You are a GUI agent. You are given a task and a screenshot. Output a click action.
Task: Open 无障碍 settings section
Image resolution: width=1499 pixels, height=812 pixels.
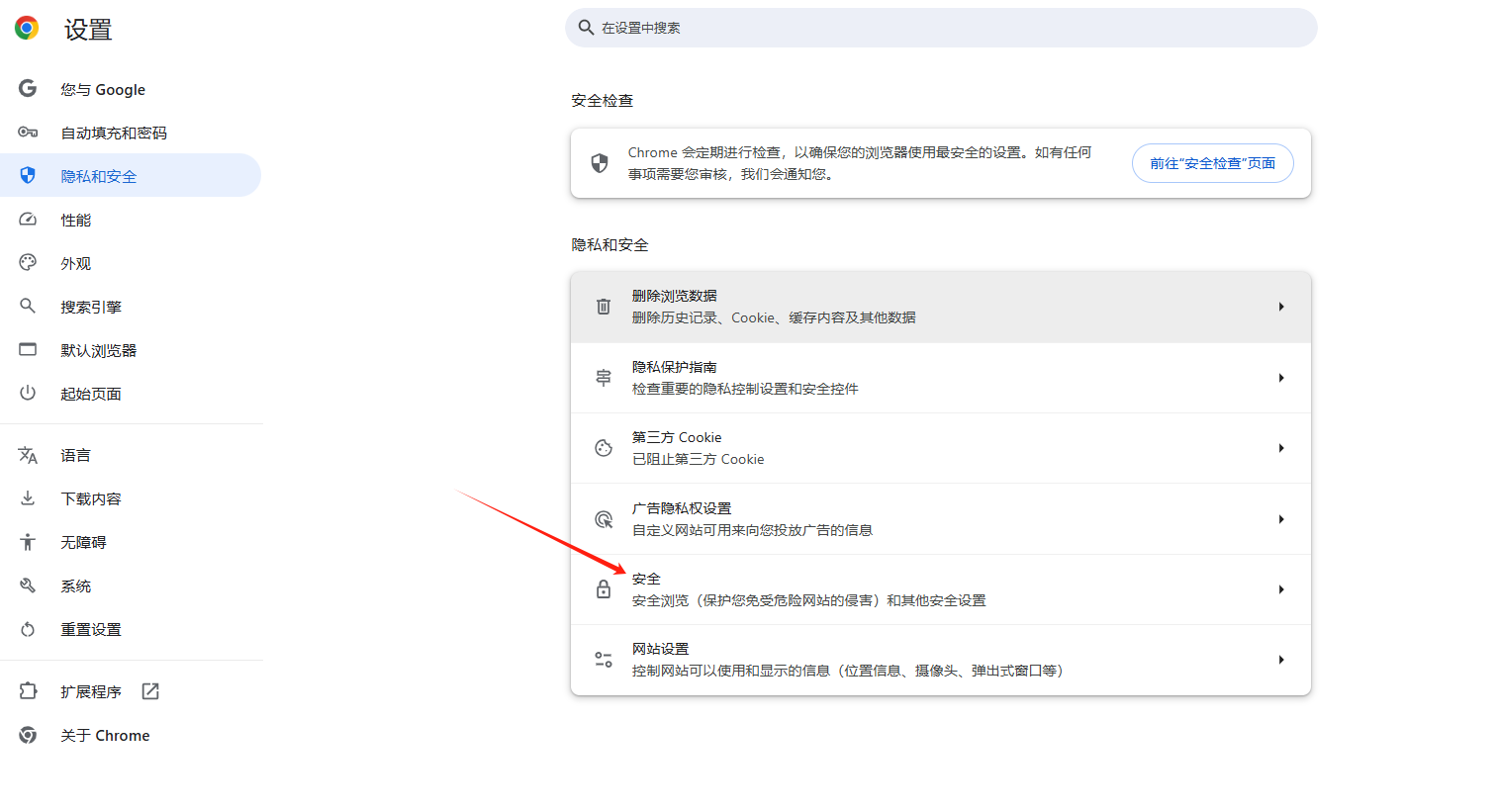(131, 542)
